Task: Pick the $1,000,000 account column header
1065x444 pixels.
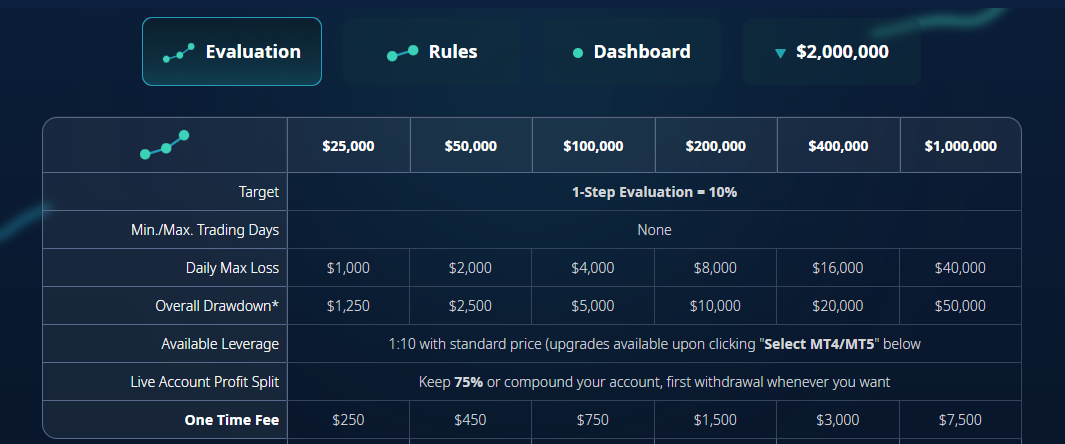Action: (x=961, y=146)
